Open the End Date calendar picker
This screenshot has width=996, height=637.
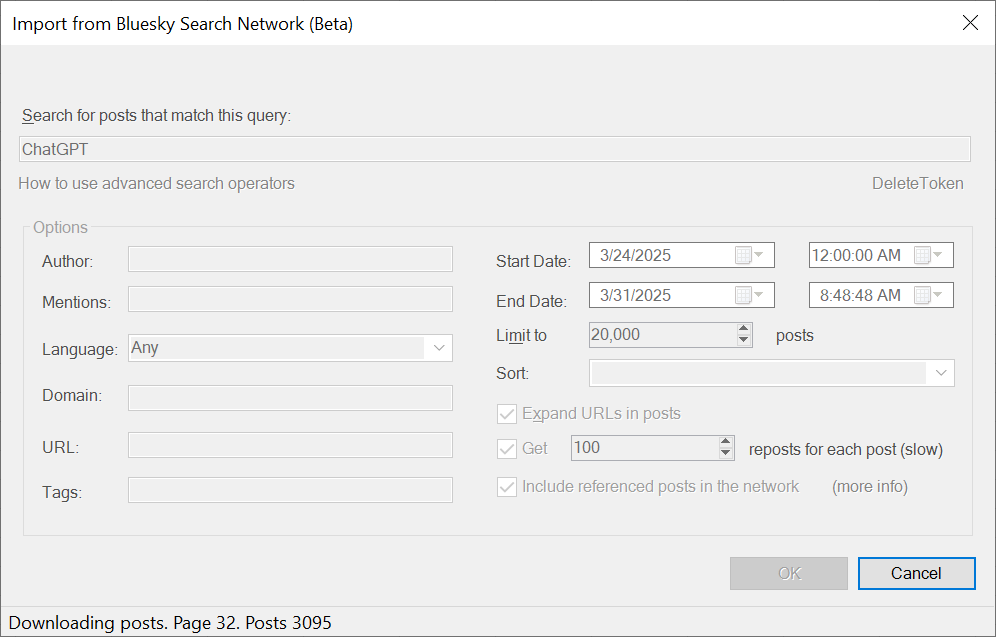pos(748,295)
